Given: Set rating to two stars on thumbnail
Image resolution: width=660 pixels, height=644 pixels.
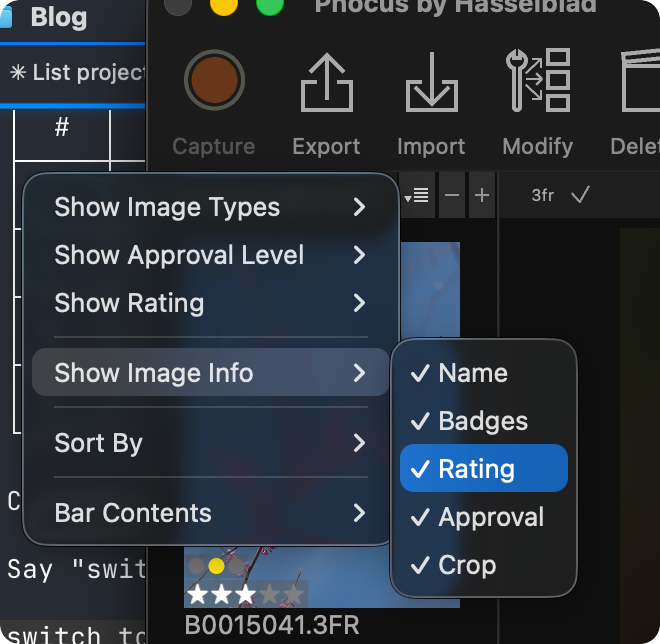Looking at the screenshot, I should (x=221, y=595).
